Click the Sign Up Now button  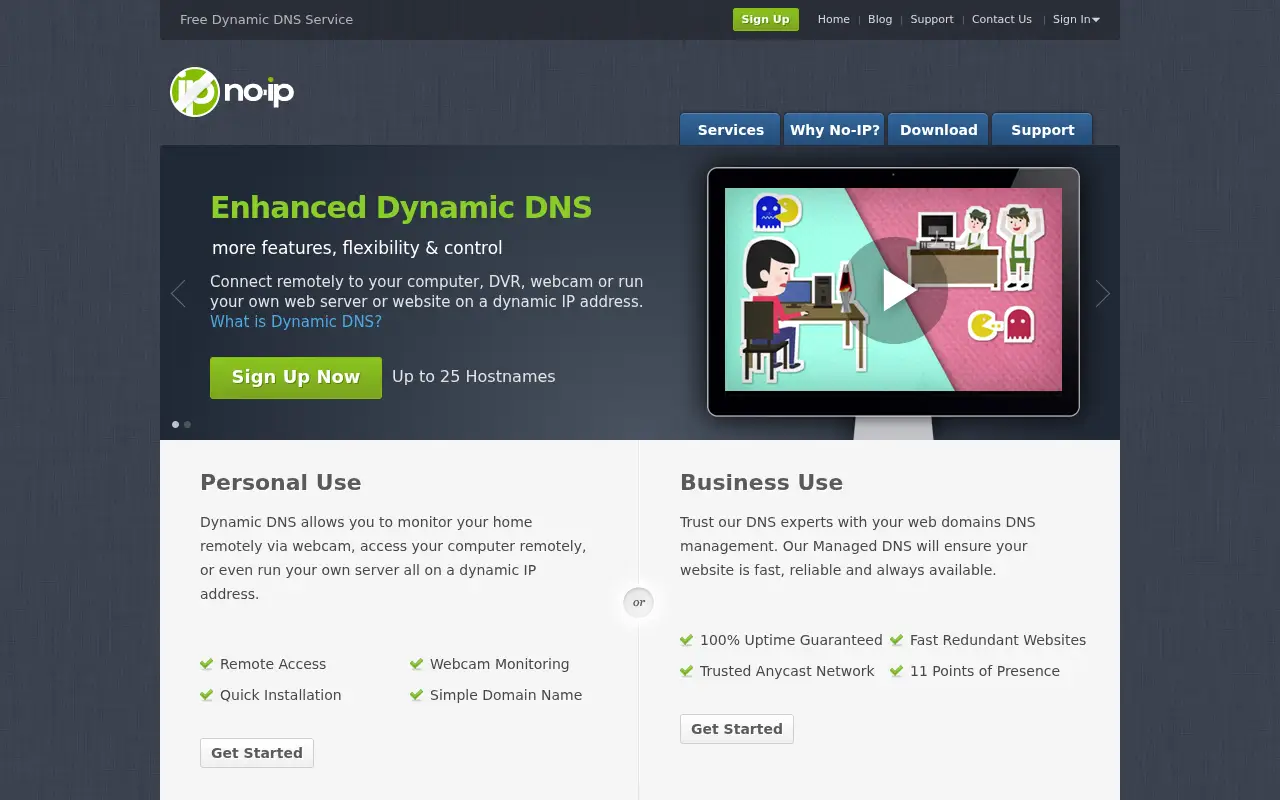[x=296, y=378]
